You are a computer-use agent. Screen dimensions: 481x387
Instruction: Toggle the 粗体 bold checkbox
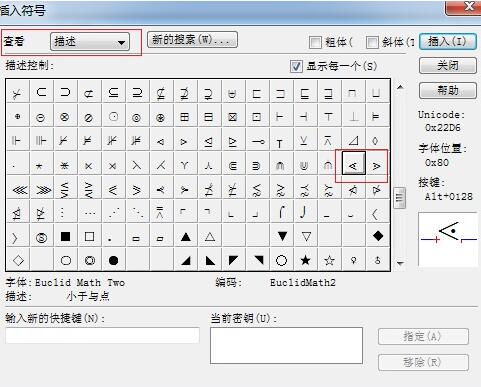pyautogui.click(x=315, y=42)
